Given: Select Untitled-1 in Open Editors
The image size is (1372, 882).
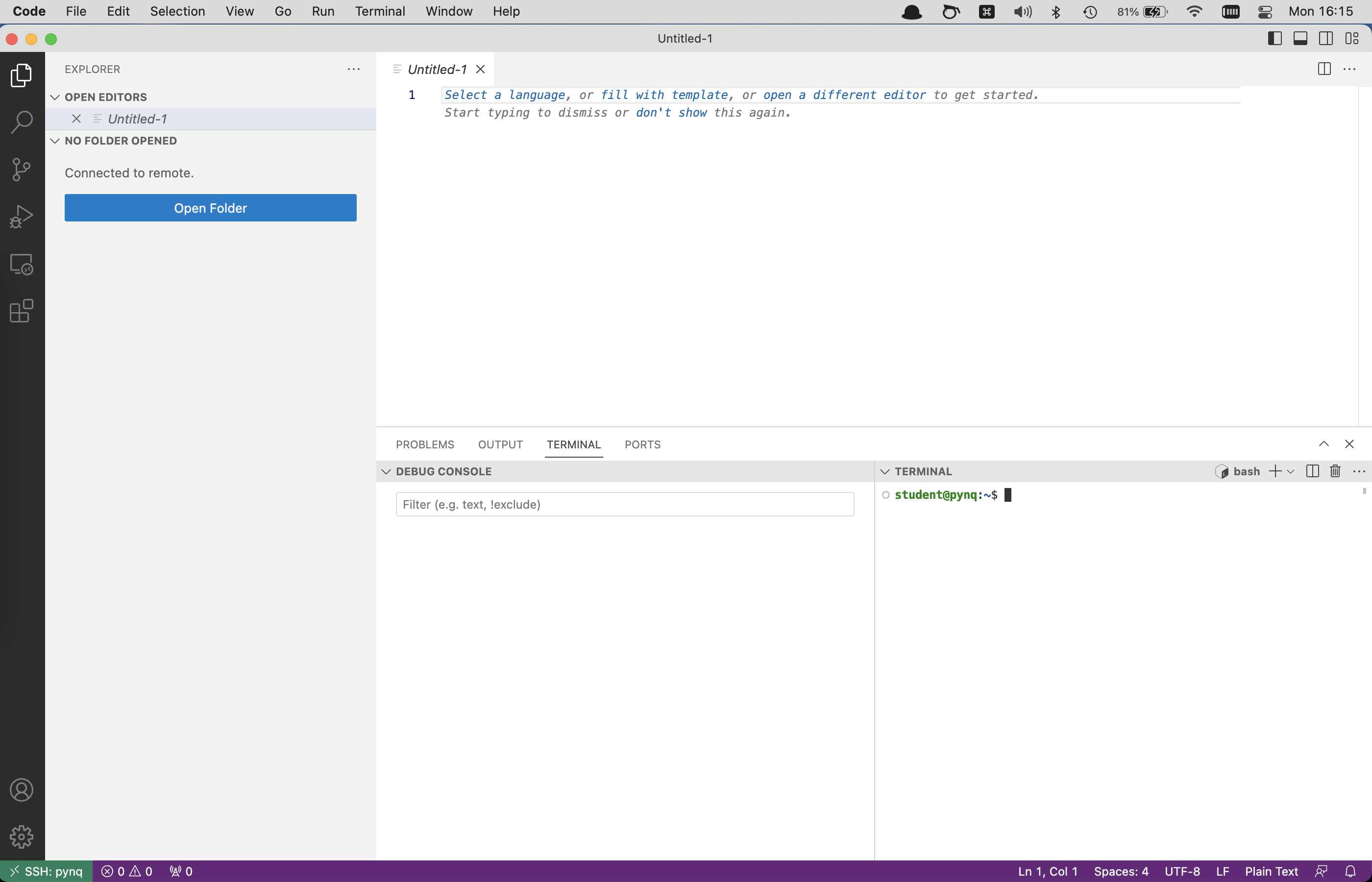Looking at the screenshot, I should 210,119.
